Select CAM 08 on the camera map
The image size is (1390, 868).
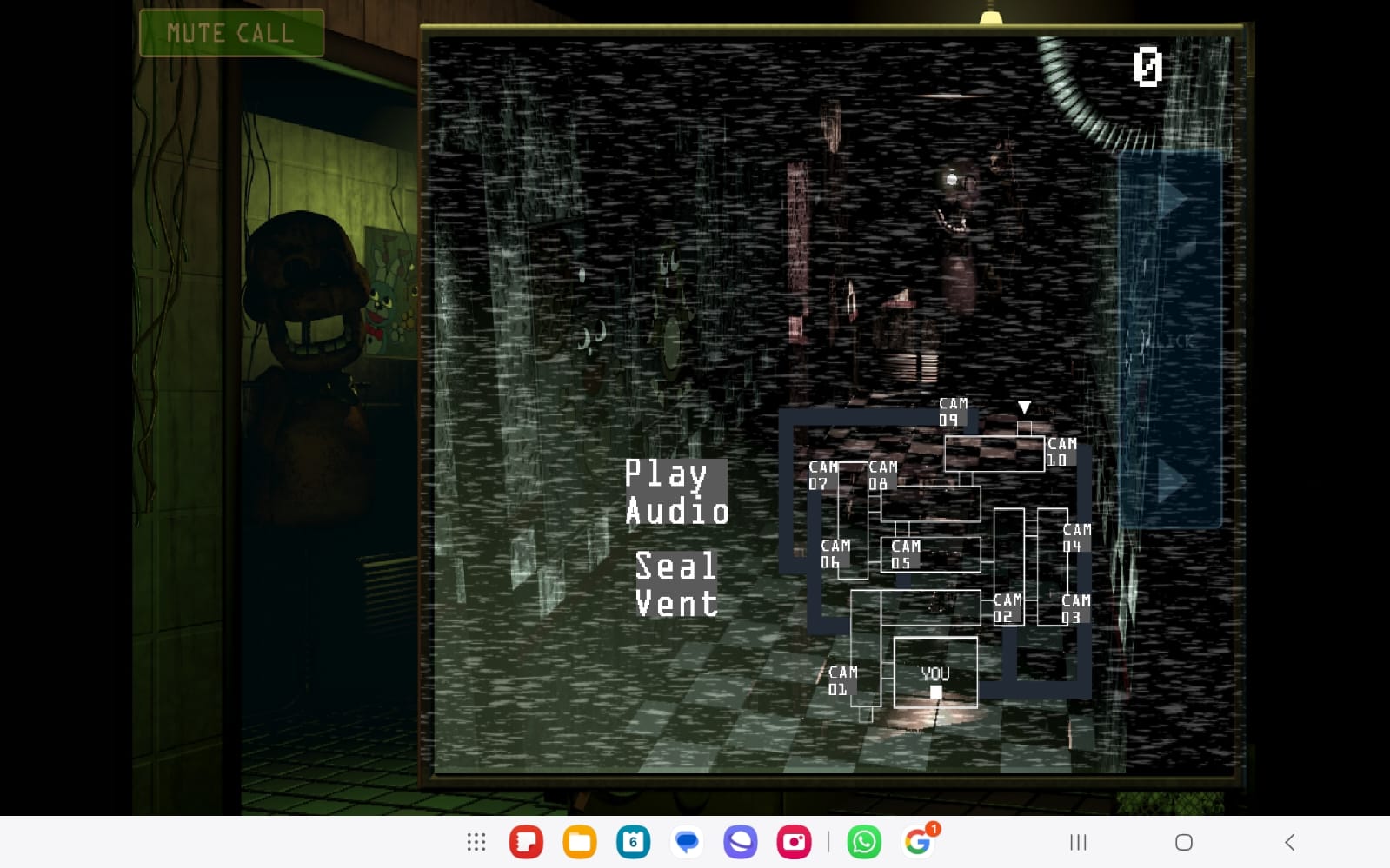click(x=882, y=475)
